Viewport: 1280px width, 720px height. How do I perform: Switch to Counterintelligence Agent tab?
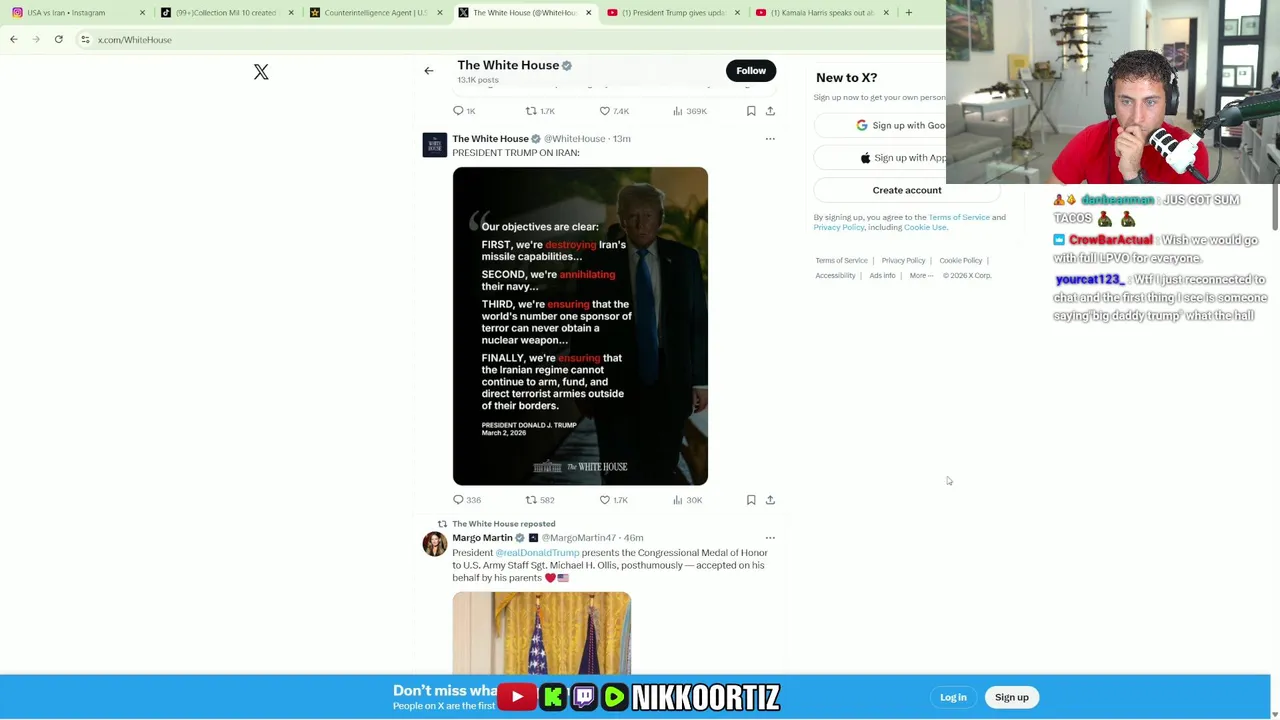[x=373, y=13]
